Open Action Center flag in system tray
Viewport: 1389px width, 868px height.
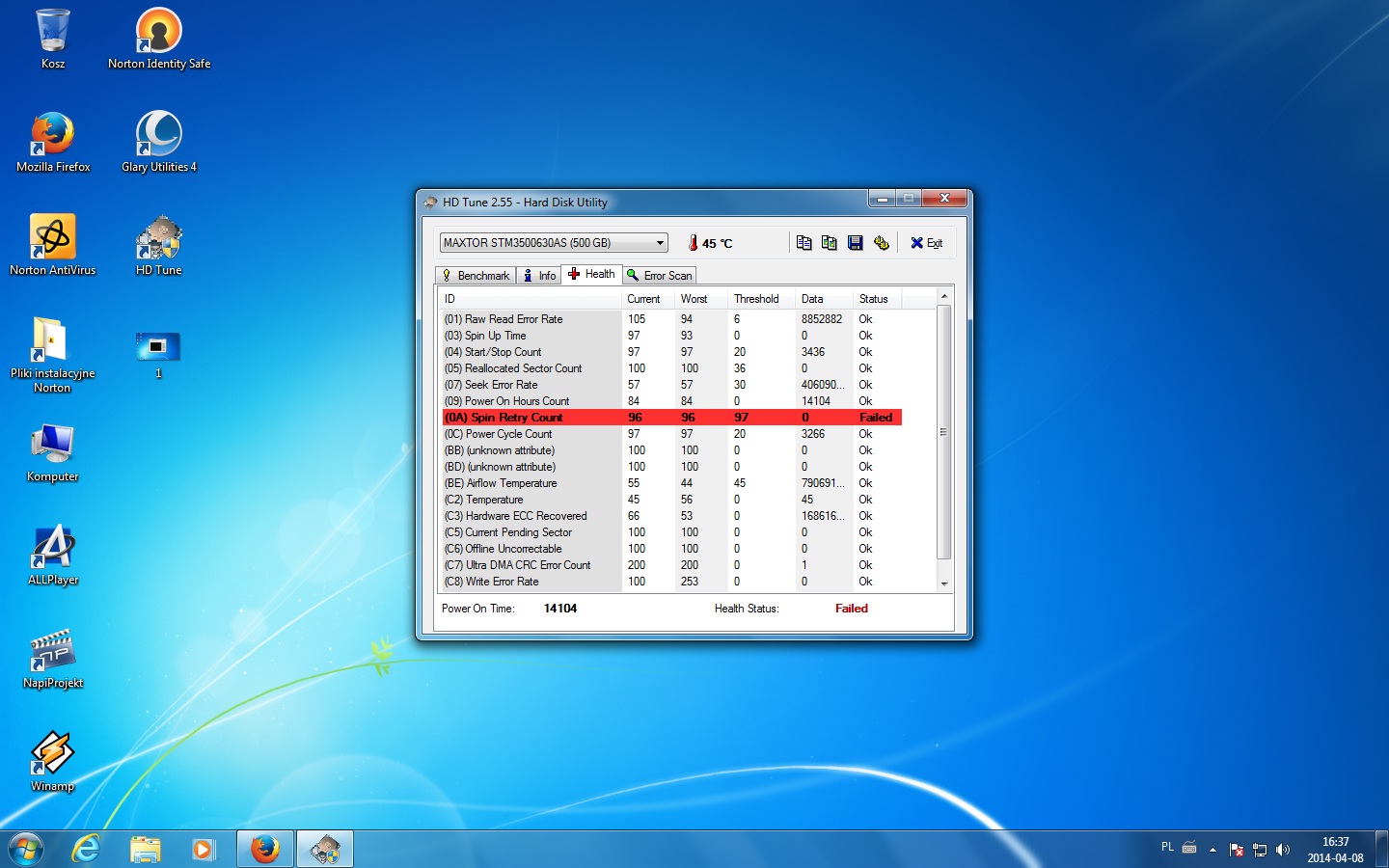click(x=1237, y=850)
